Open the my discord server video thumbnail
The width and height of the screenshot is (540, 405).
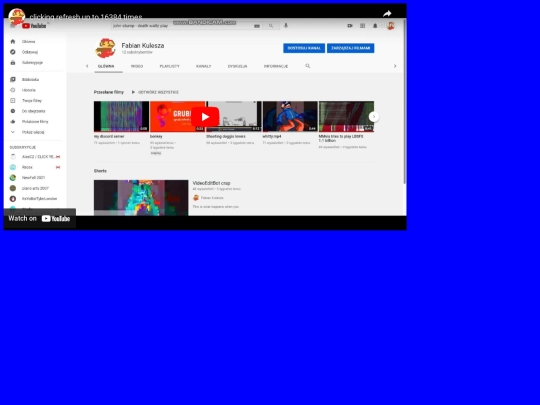tap(122, 116)
